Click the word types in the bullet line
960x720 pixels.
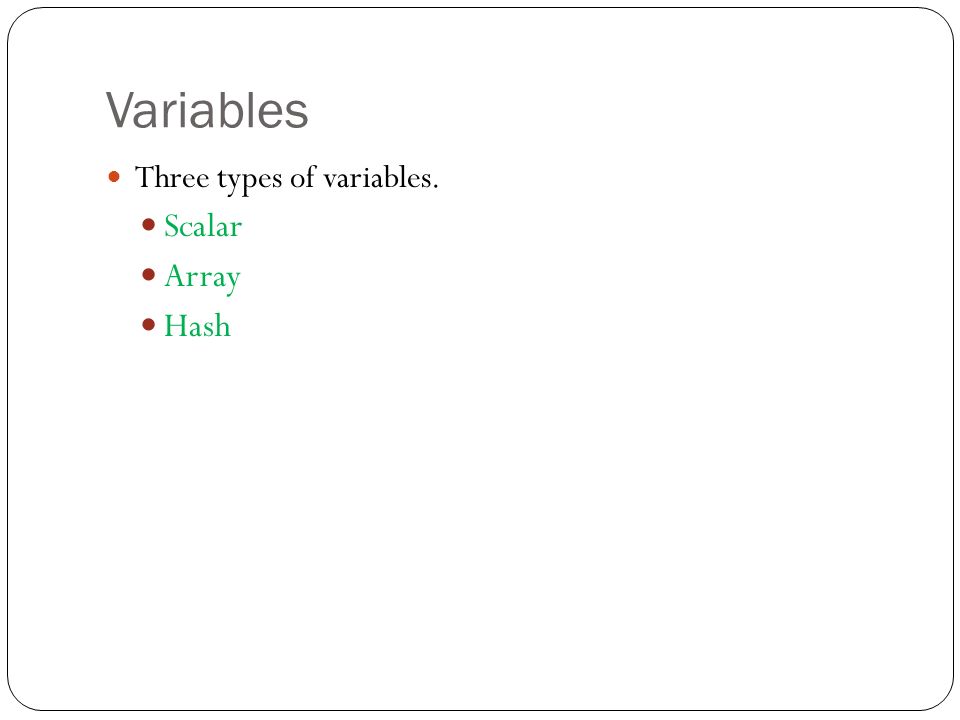(250, 180)
